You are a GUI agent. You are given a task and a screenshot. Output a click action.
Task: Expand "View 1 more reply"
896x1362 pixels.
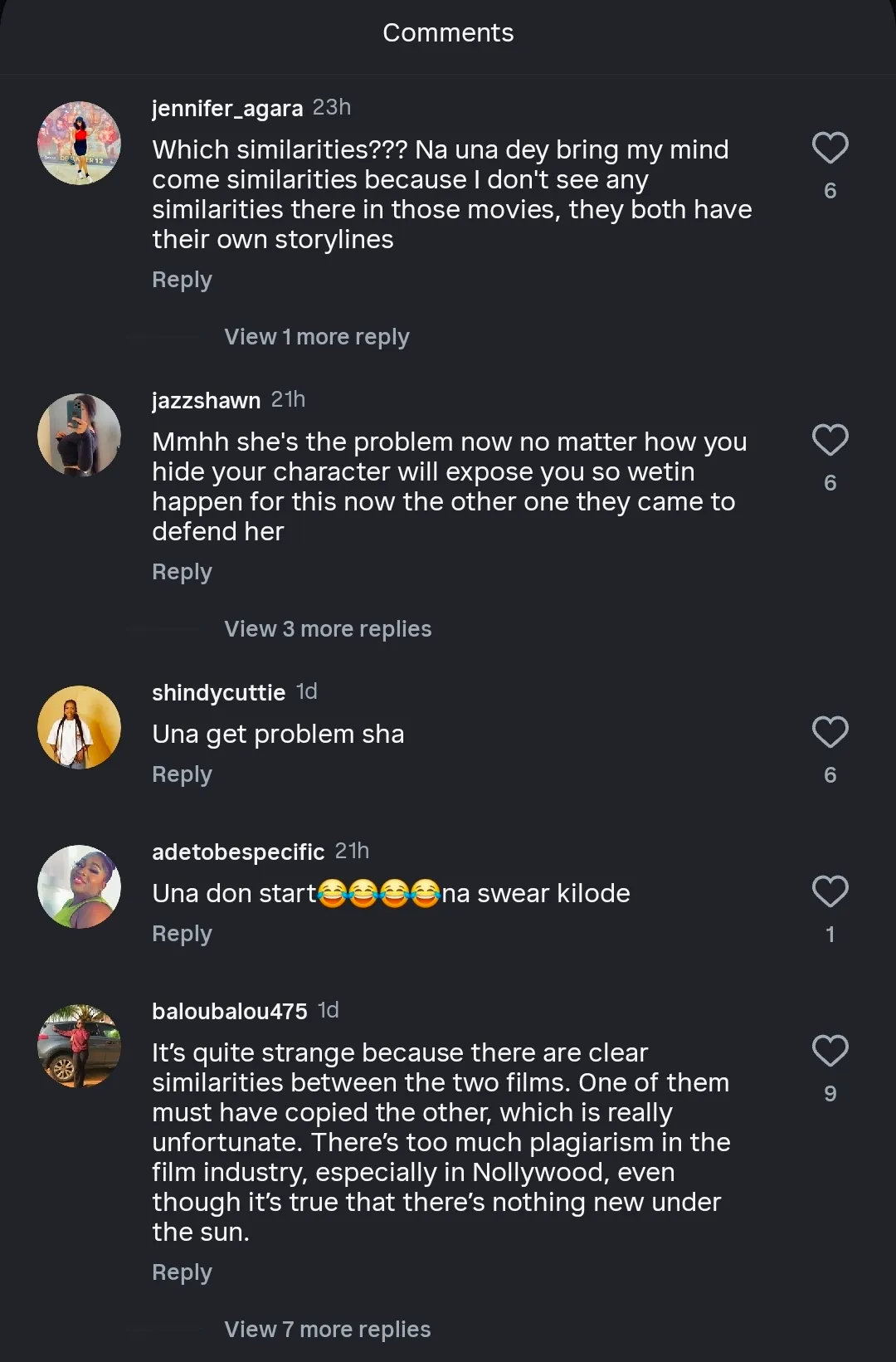(316, 337)
